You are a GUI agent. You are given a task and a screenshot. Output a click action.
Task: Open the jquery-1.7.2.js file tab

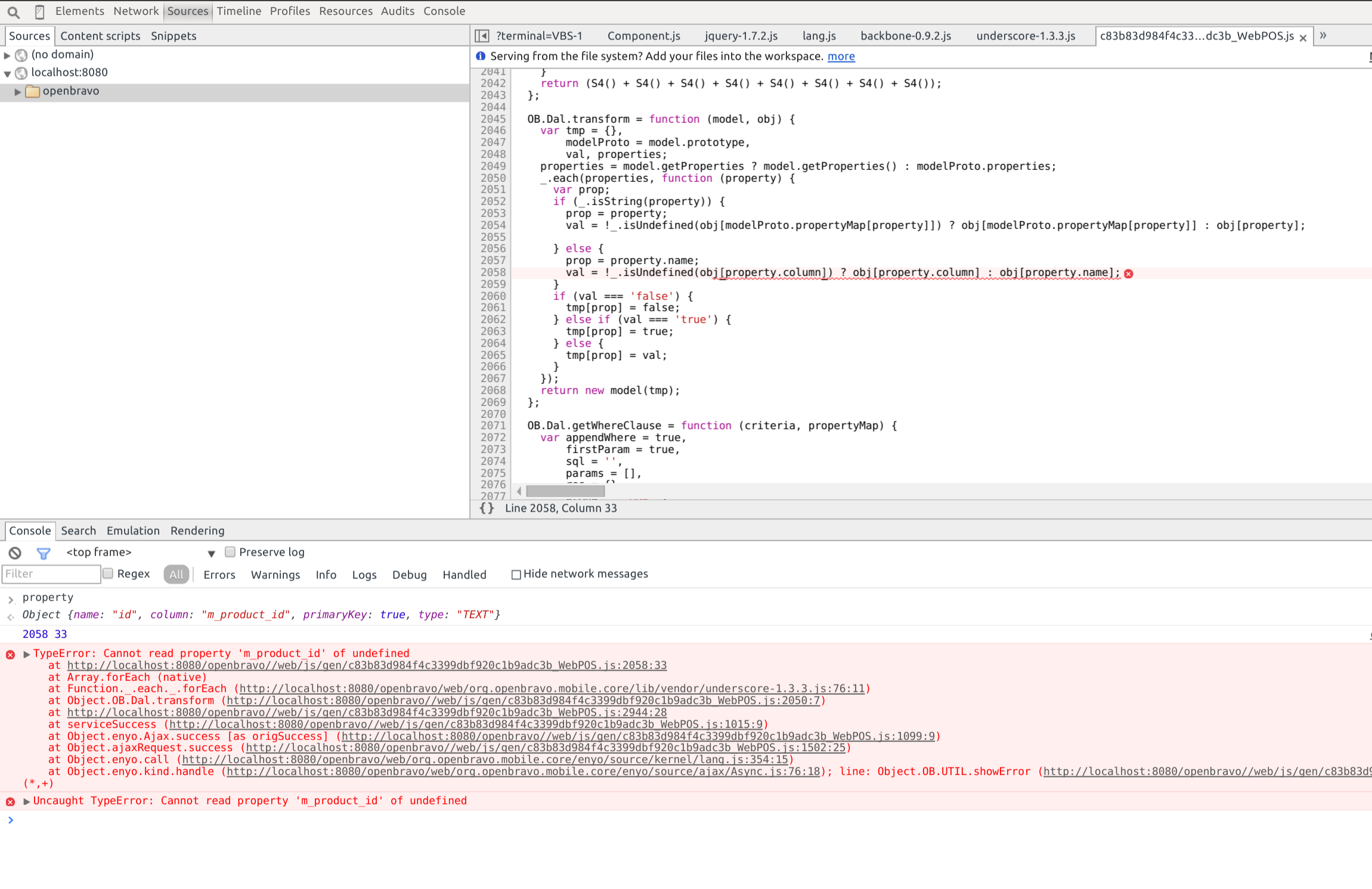pos(741,36)
